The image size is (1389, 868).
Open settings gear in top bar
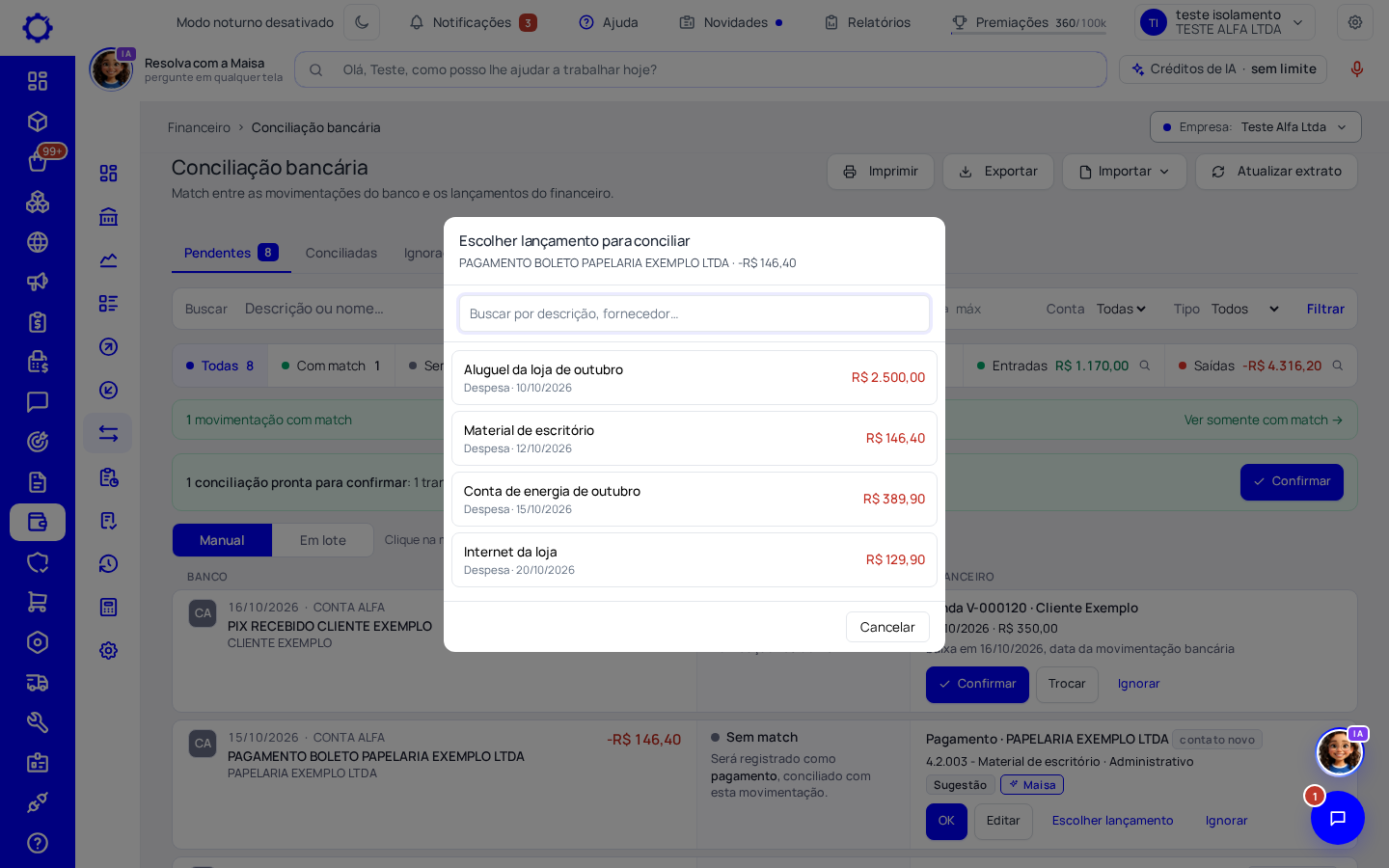(x=1355, y=22)
